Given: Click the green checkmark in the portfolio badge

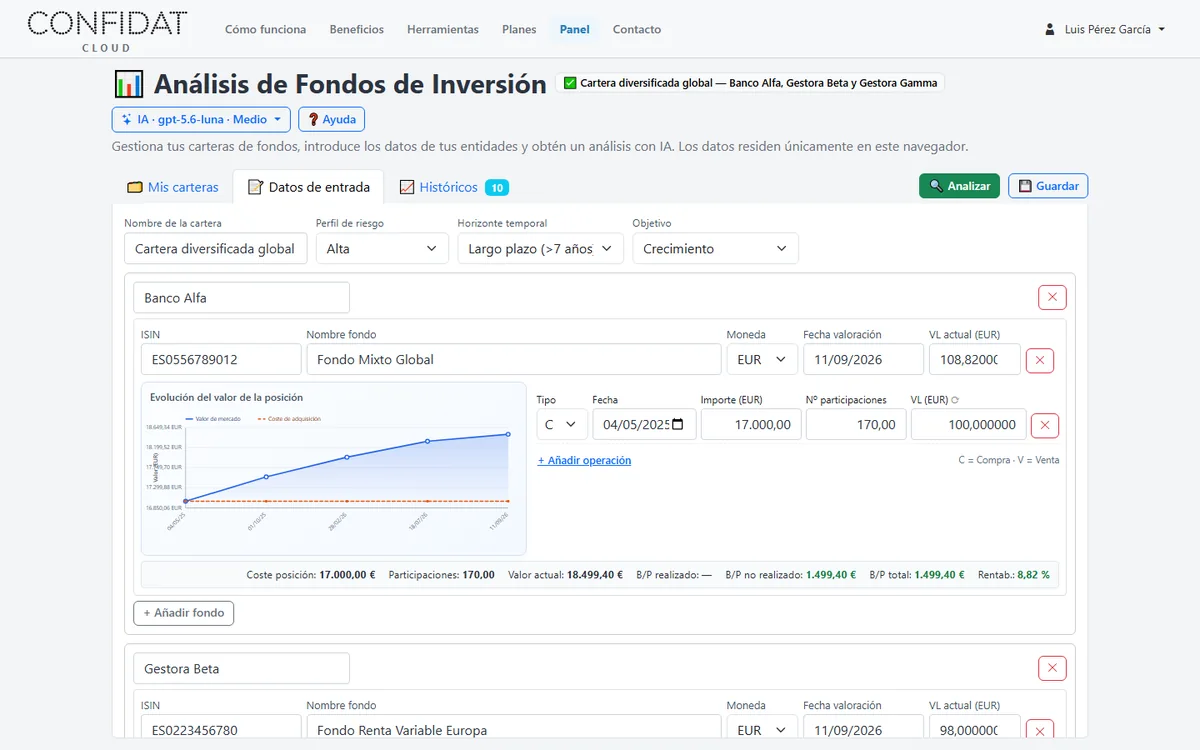Looking at the screenshot, I should pos(570,83).
